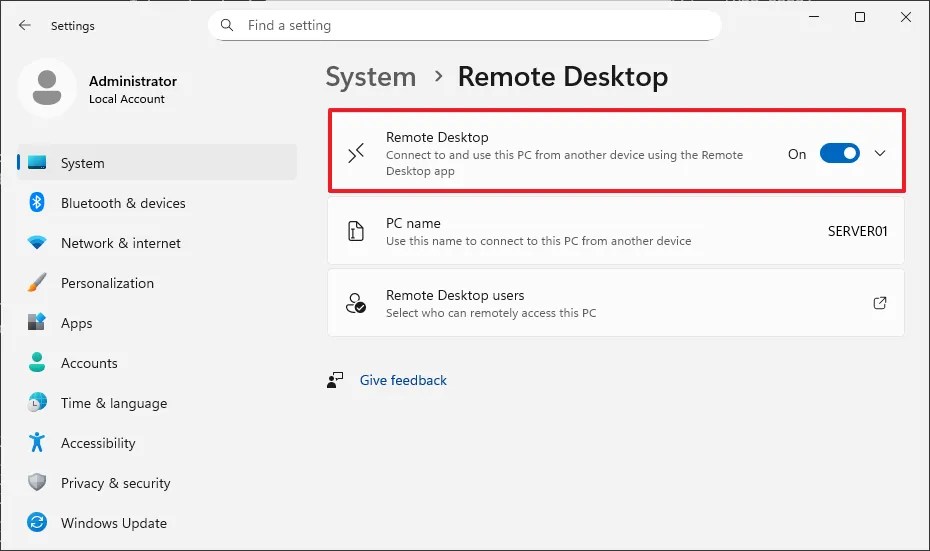Select the System sidebar item
930x551 pixels.
tap(157, 163)
